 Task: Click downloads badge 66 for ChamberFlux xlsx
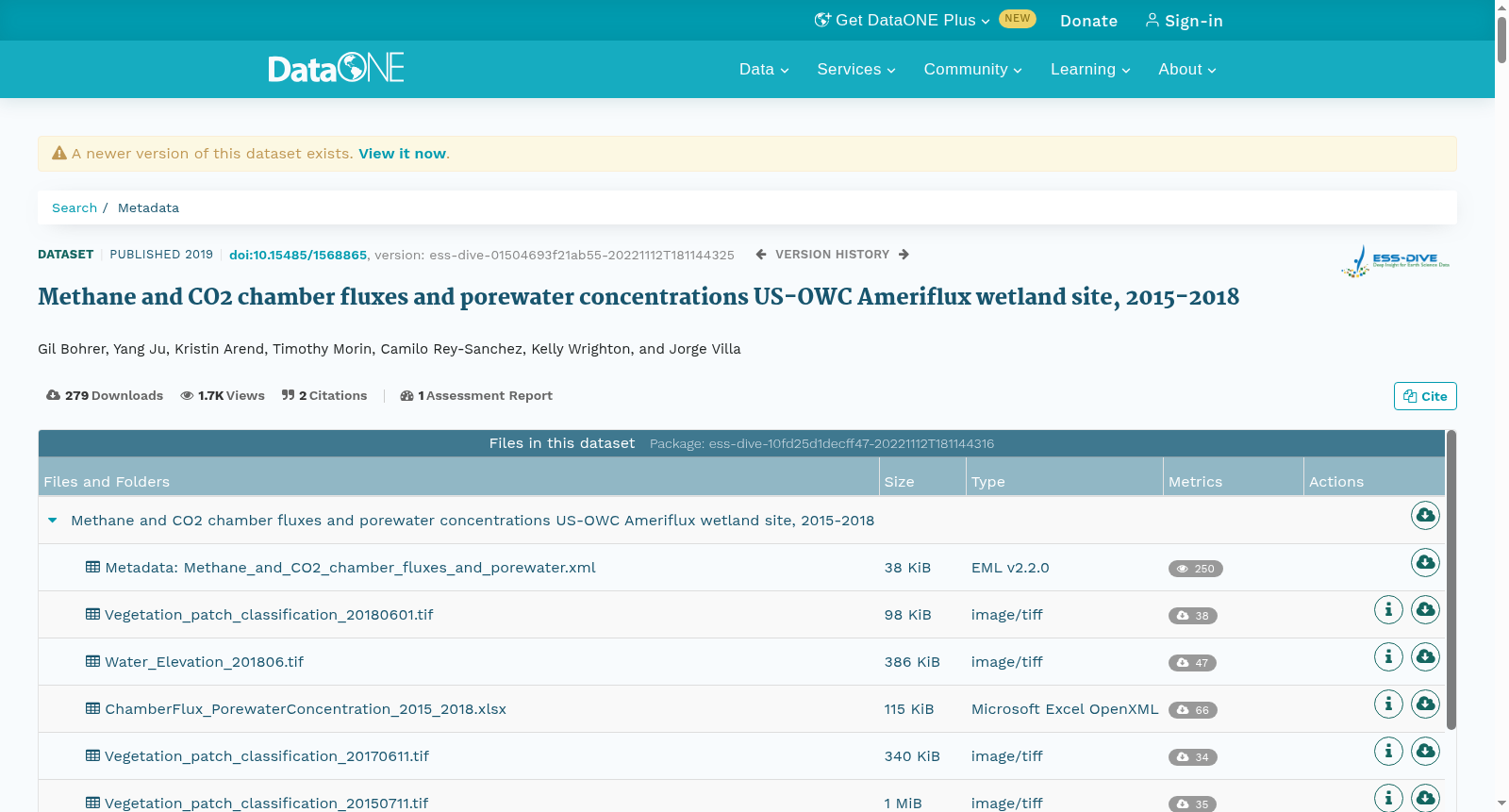click(x=1192, y=710)
